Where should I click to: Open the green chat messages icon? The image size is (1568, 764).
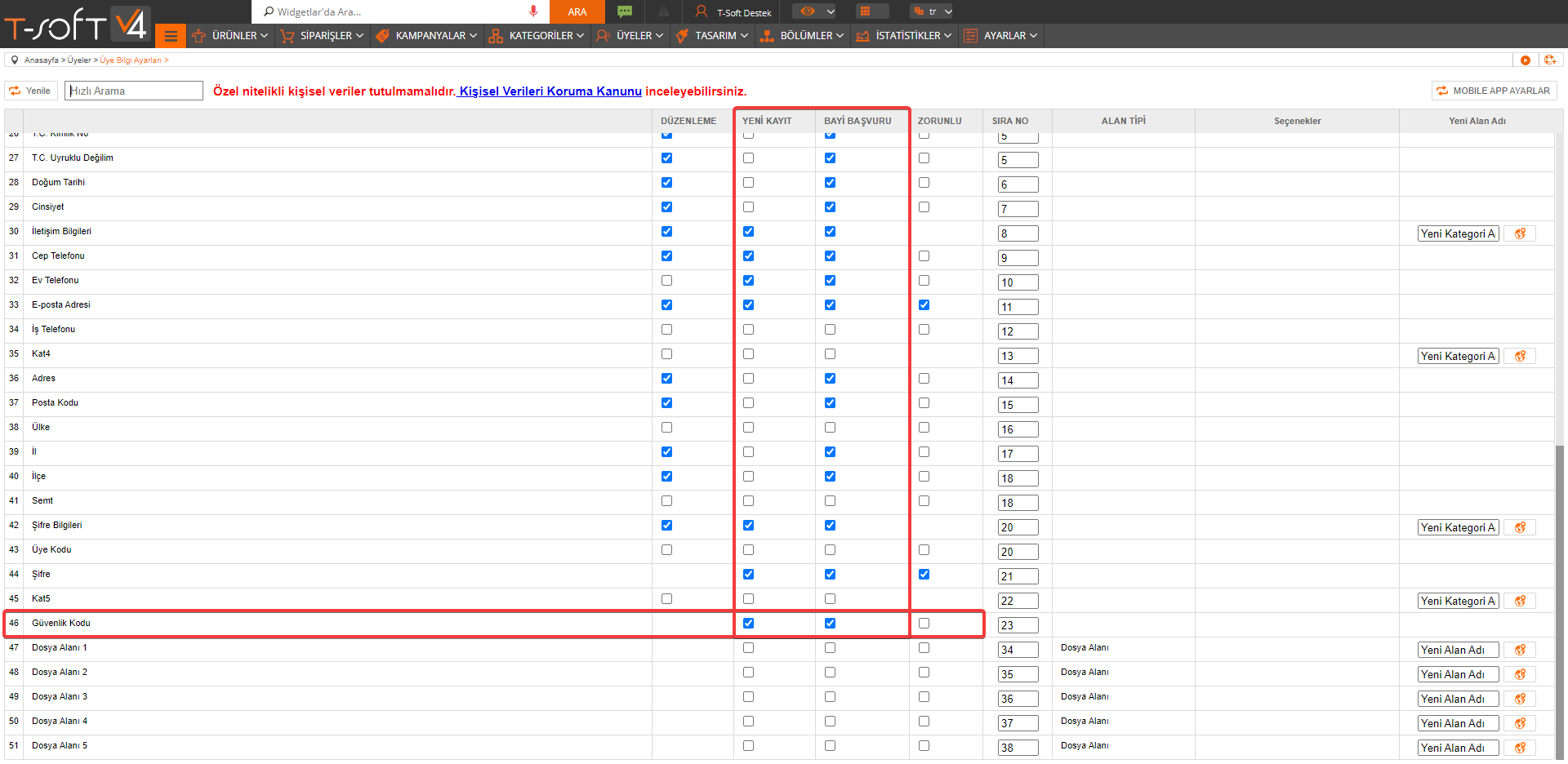click(625, 11)
